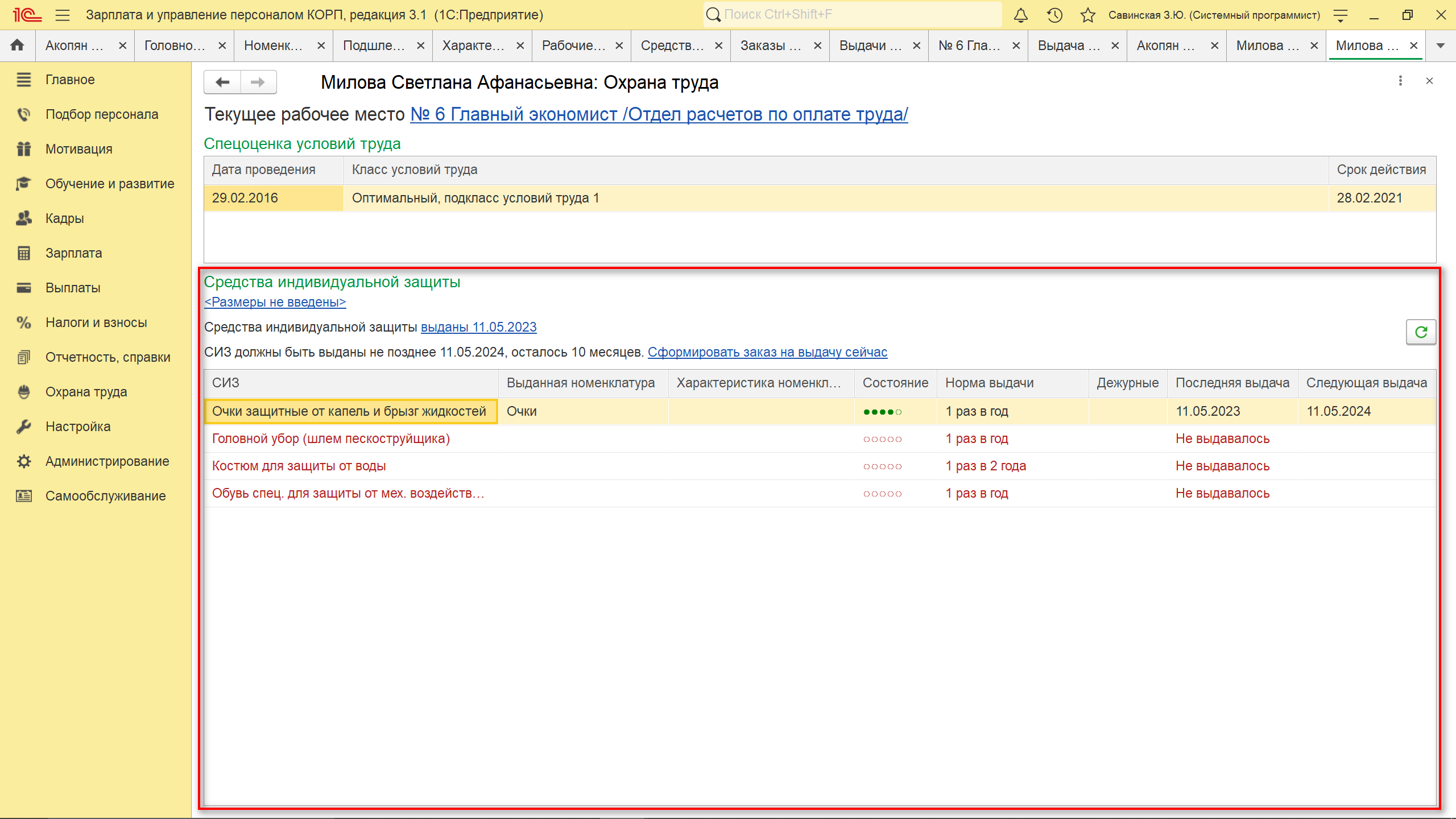Expand the open tabs list arrow
Screen dimensions: 1456x819
pos(1440,45)
